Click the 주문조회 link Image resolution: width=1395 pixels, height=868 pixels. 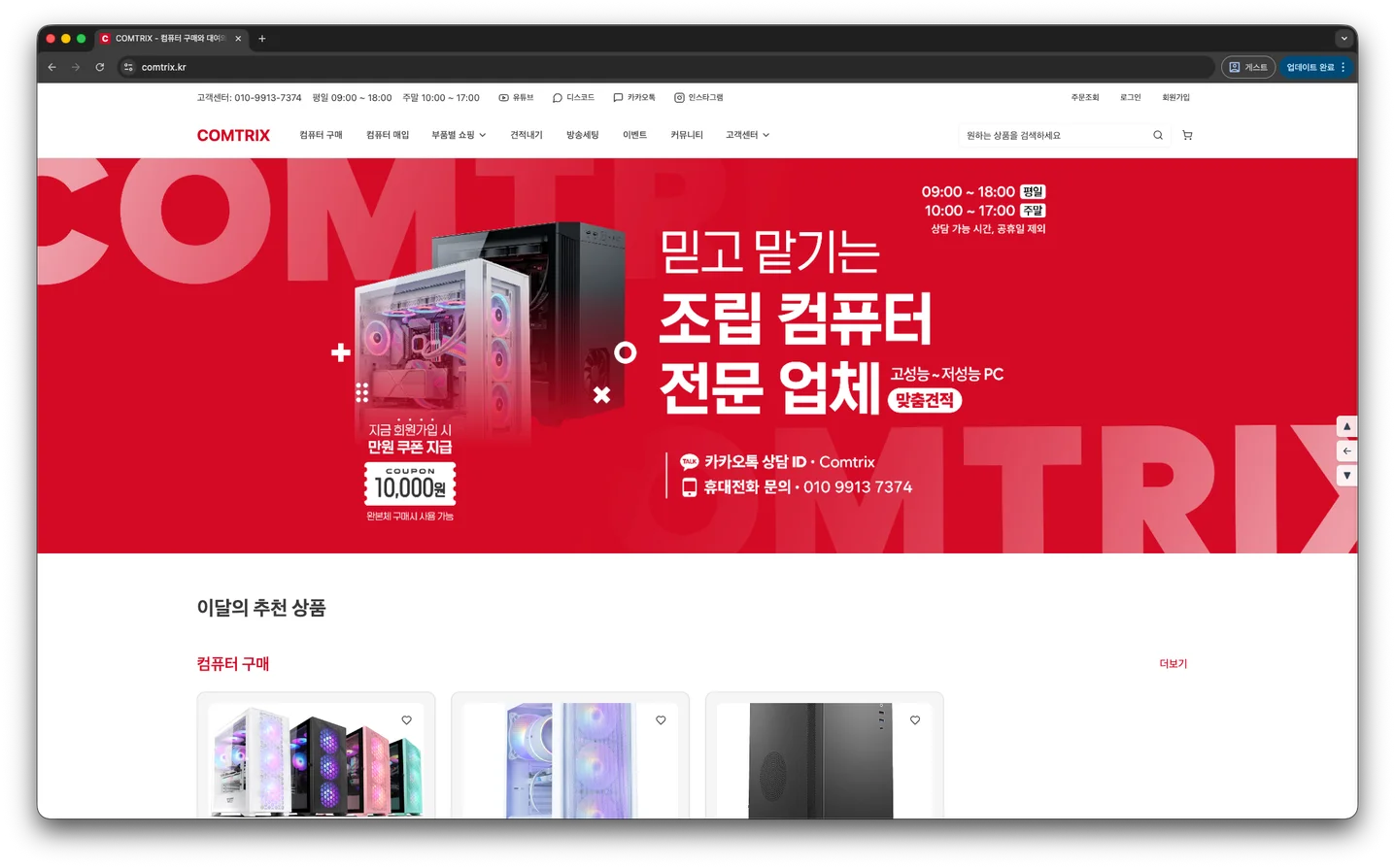pyautogui.click(x=1085, y=97)
